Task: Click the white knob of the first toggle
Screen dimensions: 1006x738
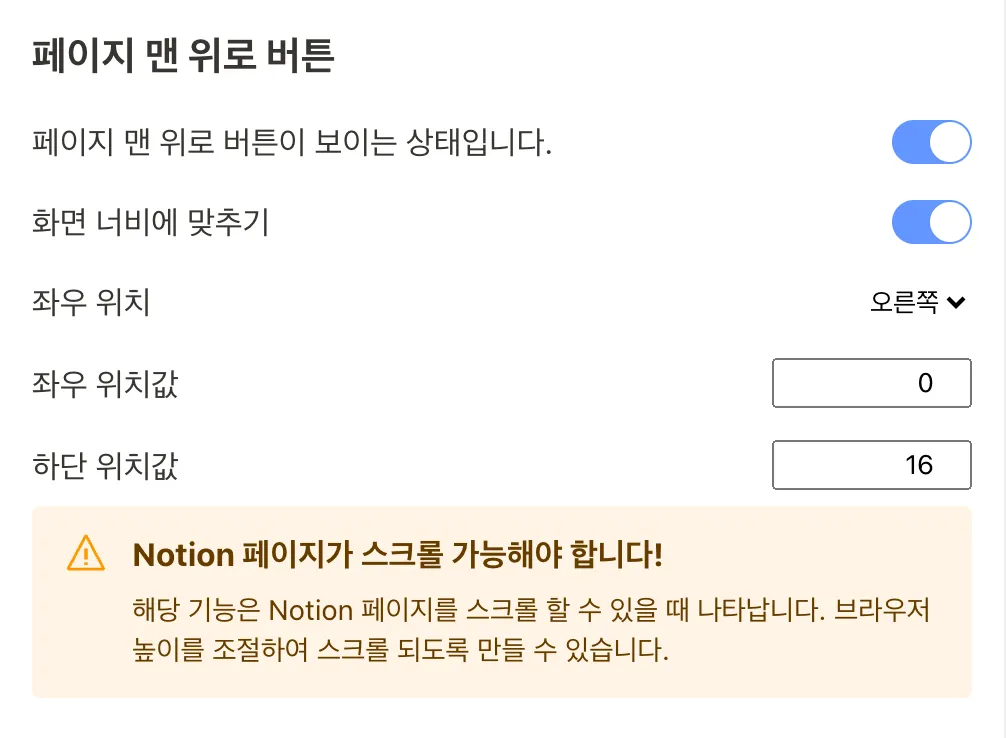Action: [950, 143]
